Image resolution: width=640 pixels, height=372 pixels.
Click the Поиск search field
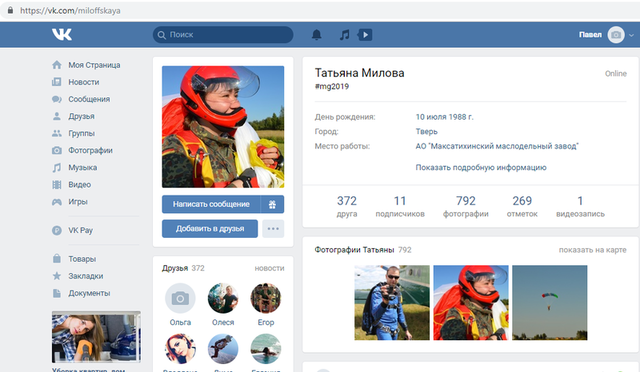(x=223, y=35)
